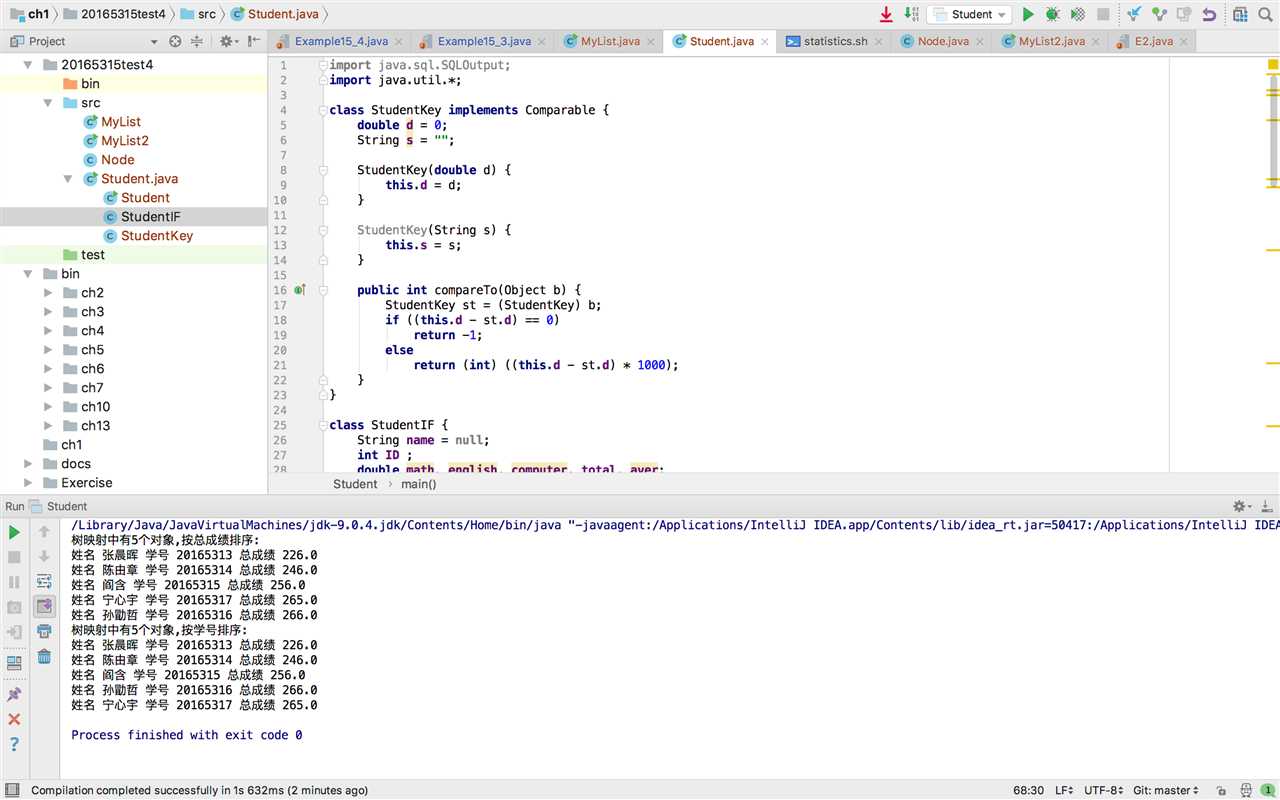Expand the ch2 folder
Image resolution: width=1280 pixels, height=800 pixels.
(48, 293)
